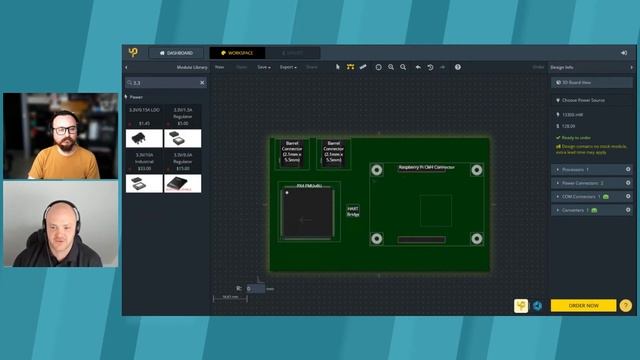Screen dimensions: 640x360
Task: Activate the yellow connections tool
Action: click(x=350, y=67)
